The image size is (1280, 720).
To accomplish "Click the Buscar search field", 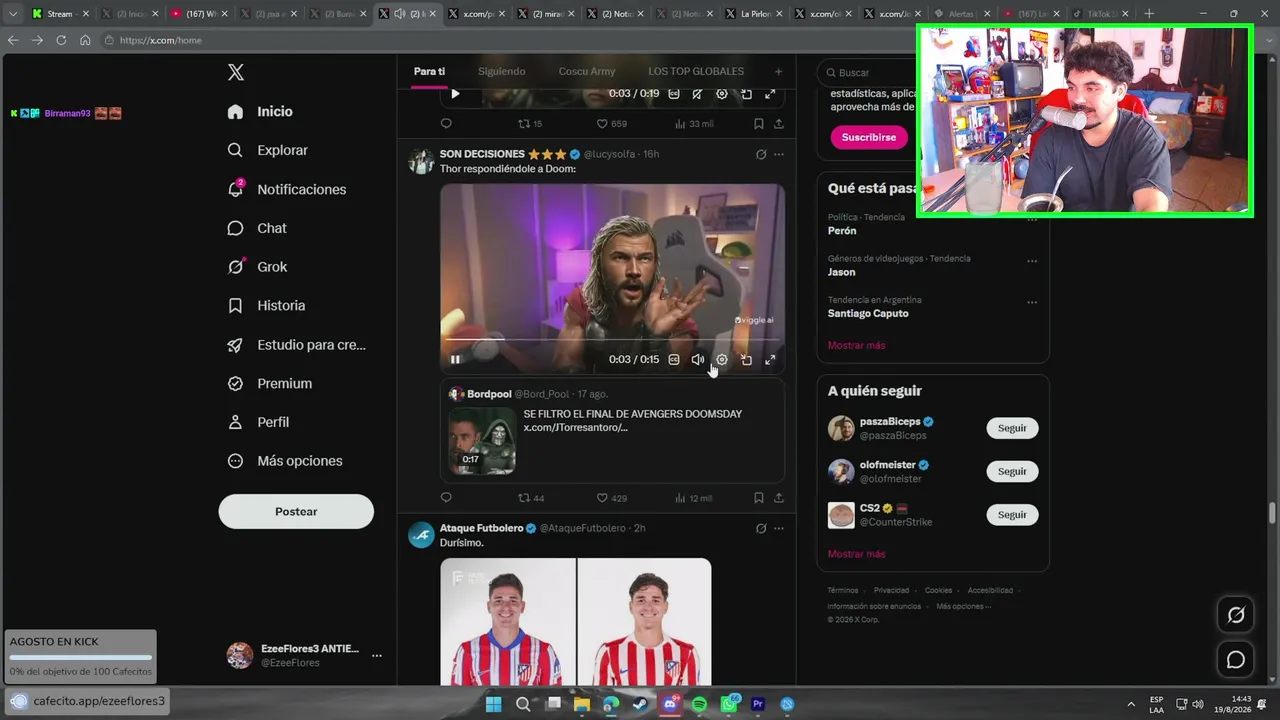I will click(x=868, y=72).
